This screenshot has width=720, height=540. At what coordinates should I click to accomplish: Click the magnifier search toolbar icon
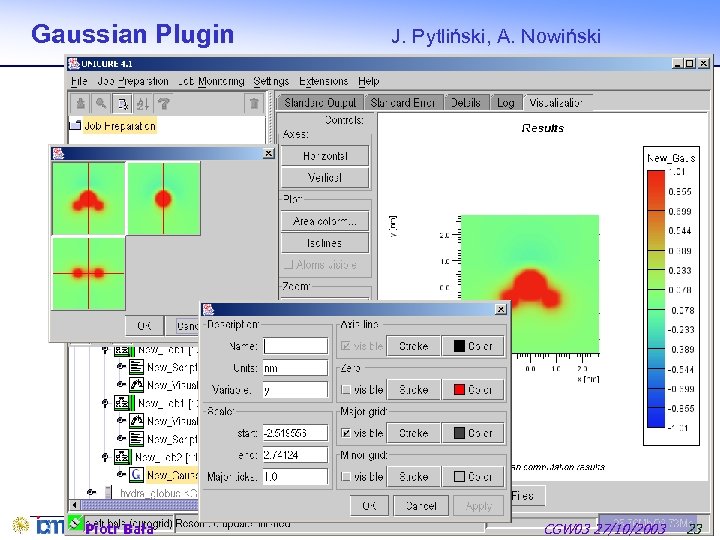coord(101,103)
